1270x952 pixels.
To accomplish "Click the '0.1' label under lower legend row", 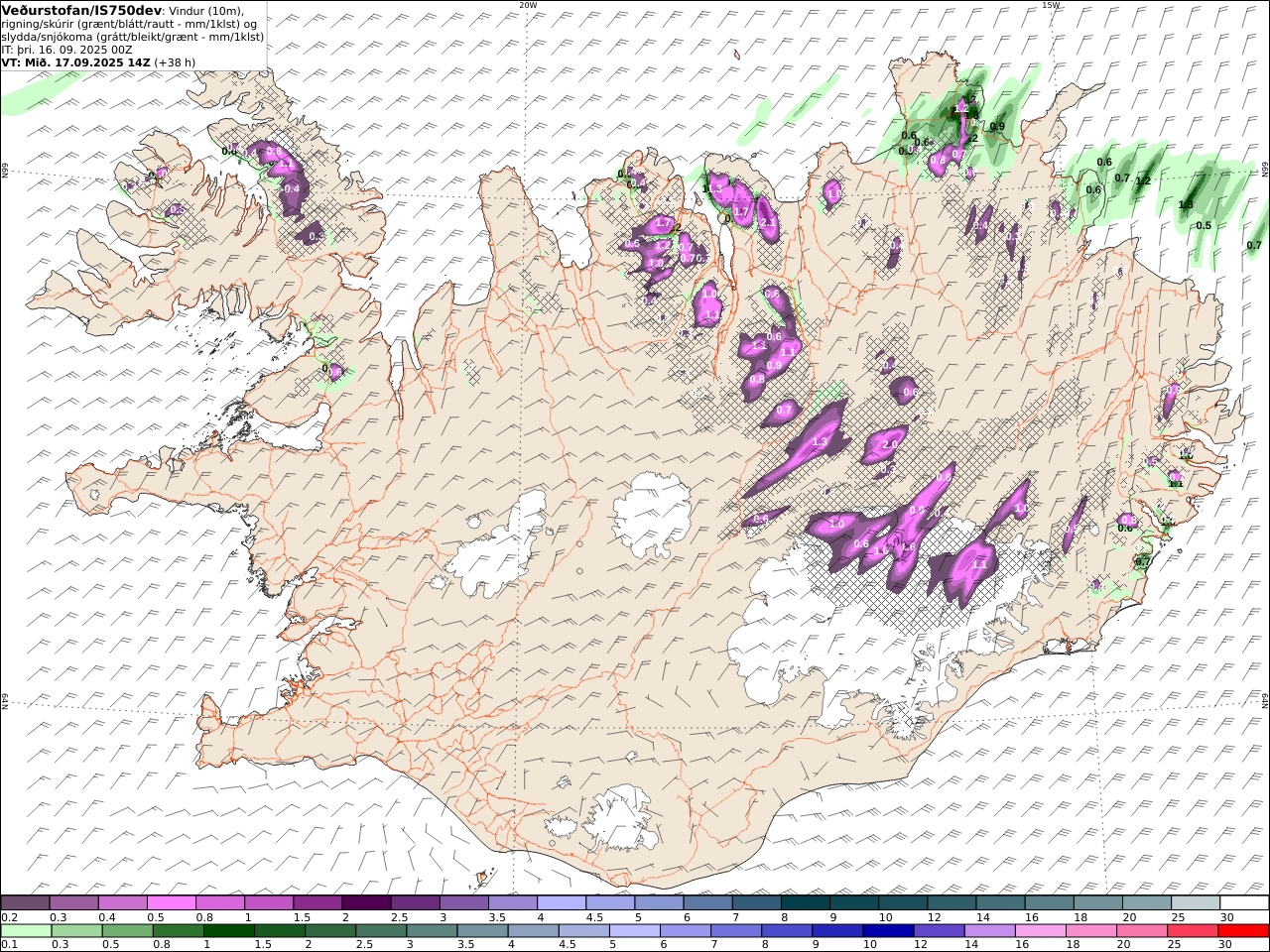I will (8, 945).
